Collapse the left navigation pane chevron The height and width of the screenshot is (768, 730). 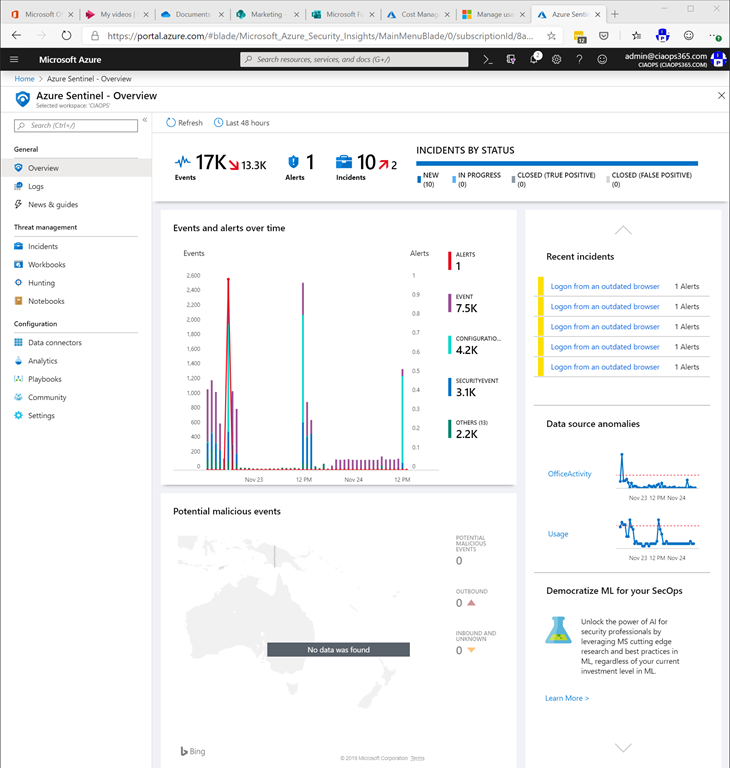(x=145, y=120)
